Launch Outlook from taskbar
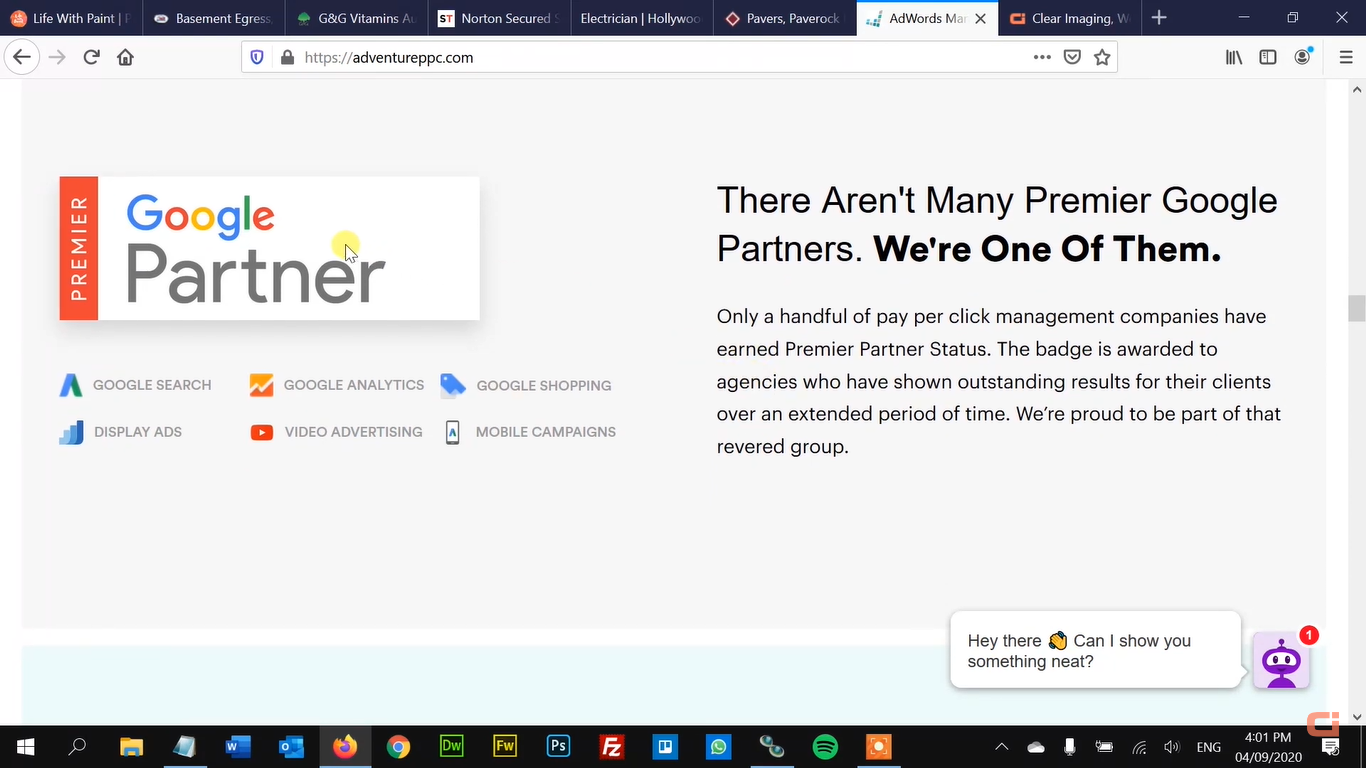 291,747
